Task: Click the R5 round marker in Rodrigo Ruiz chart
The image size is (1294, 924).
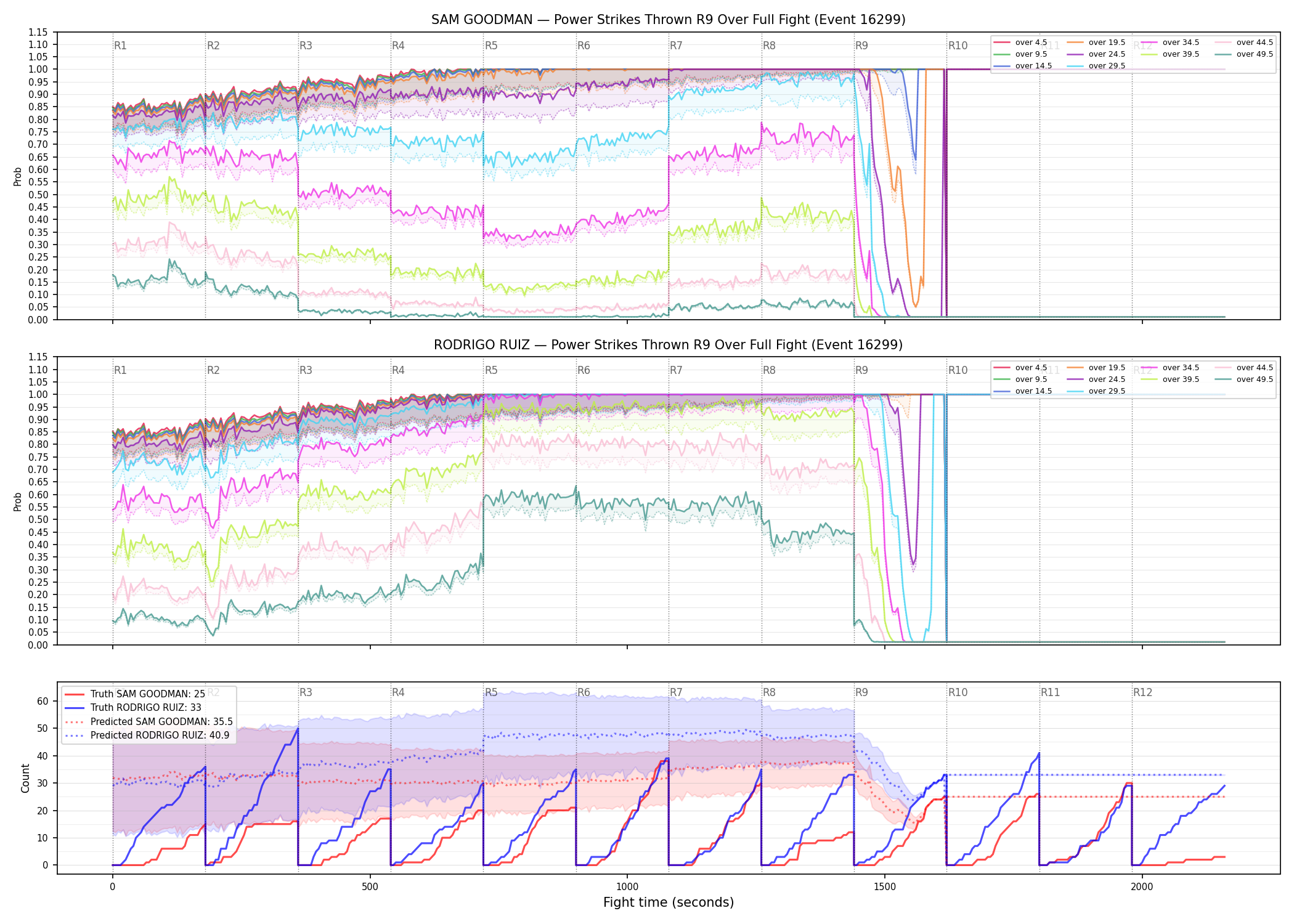Action: click(491, 370)
